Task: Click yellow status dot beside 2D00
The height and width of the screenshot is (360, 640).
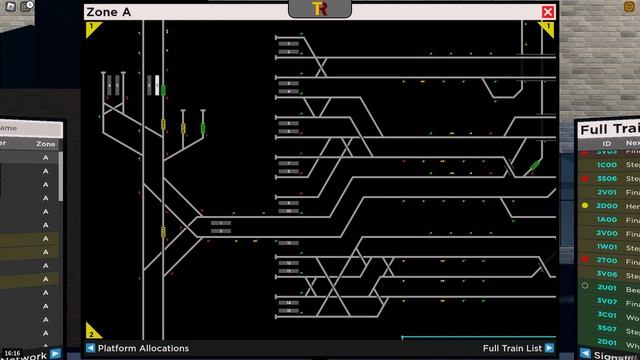Action: [x=585, y=205]
